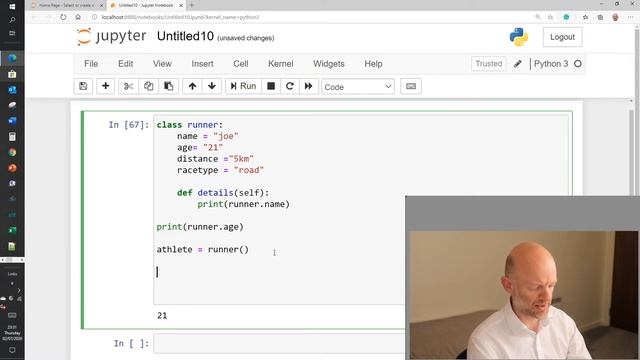Click the cell output 21

[x=162, y=316]
